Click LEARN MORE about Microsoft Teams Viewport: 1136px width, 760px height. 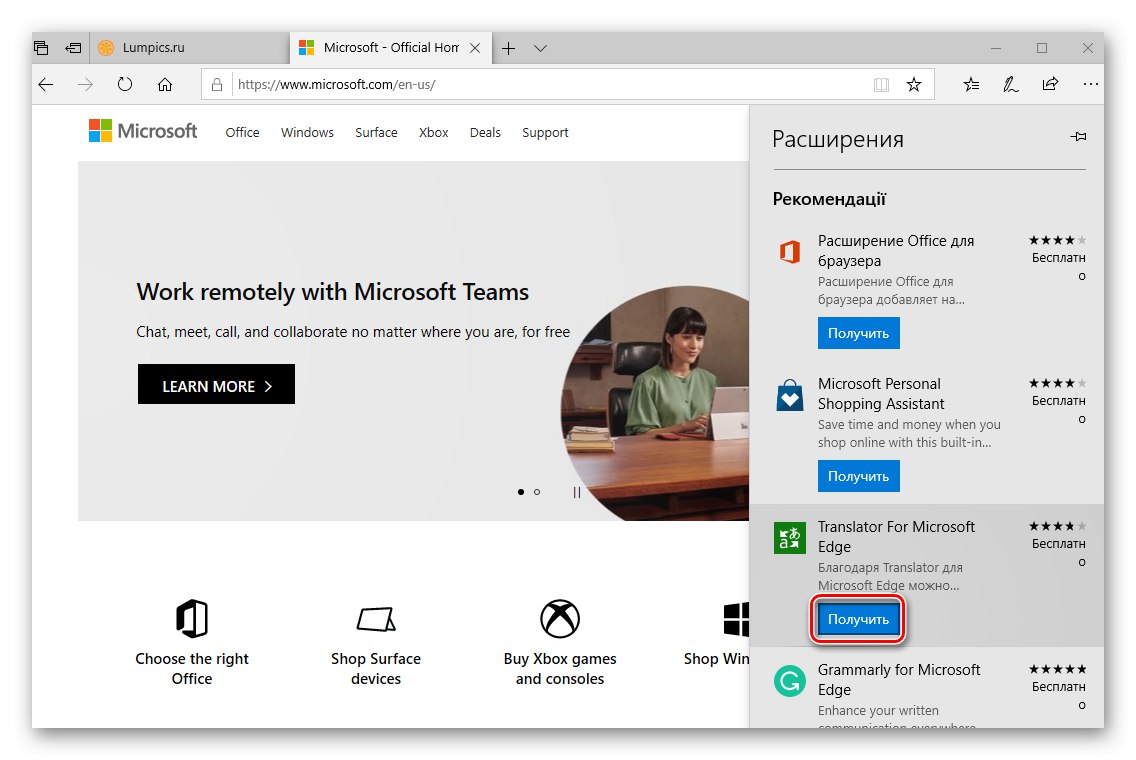point(216,384)
